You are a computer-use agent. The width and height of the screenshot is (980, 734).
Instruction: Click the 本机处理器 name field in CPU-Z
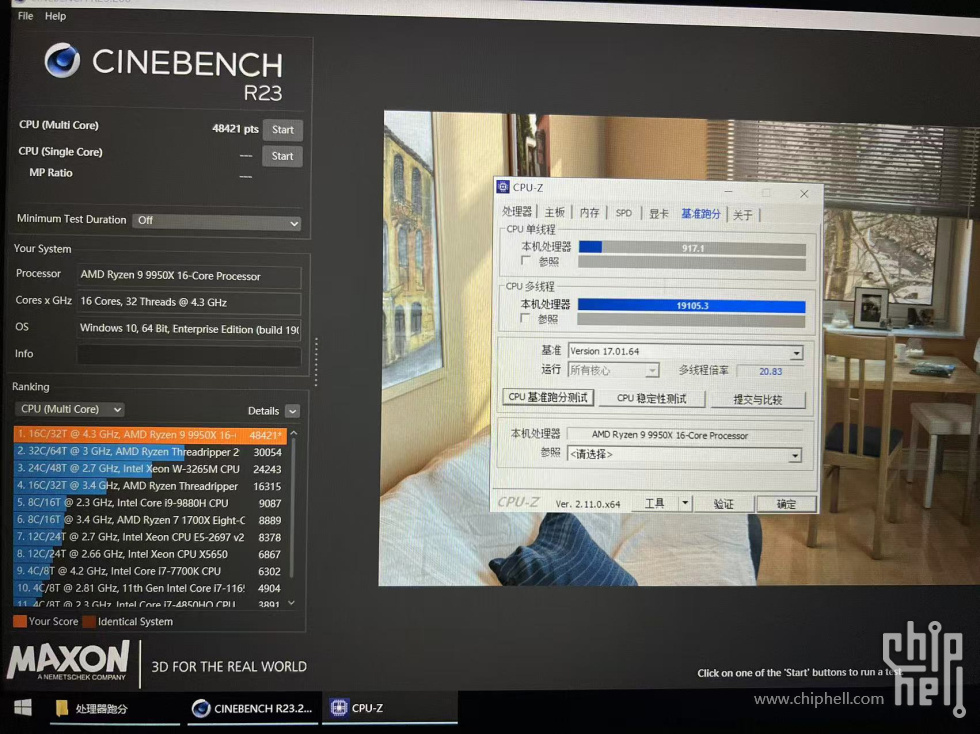click(685, 435)
